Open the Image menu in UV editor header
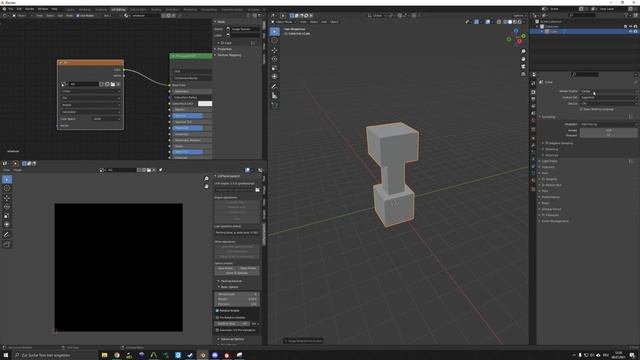Viewport: 640px width, 360px height. pyautogui.click(x=18, y=170)
